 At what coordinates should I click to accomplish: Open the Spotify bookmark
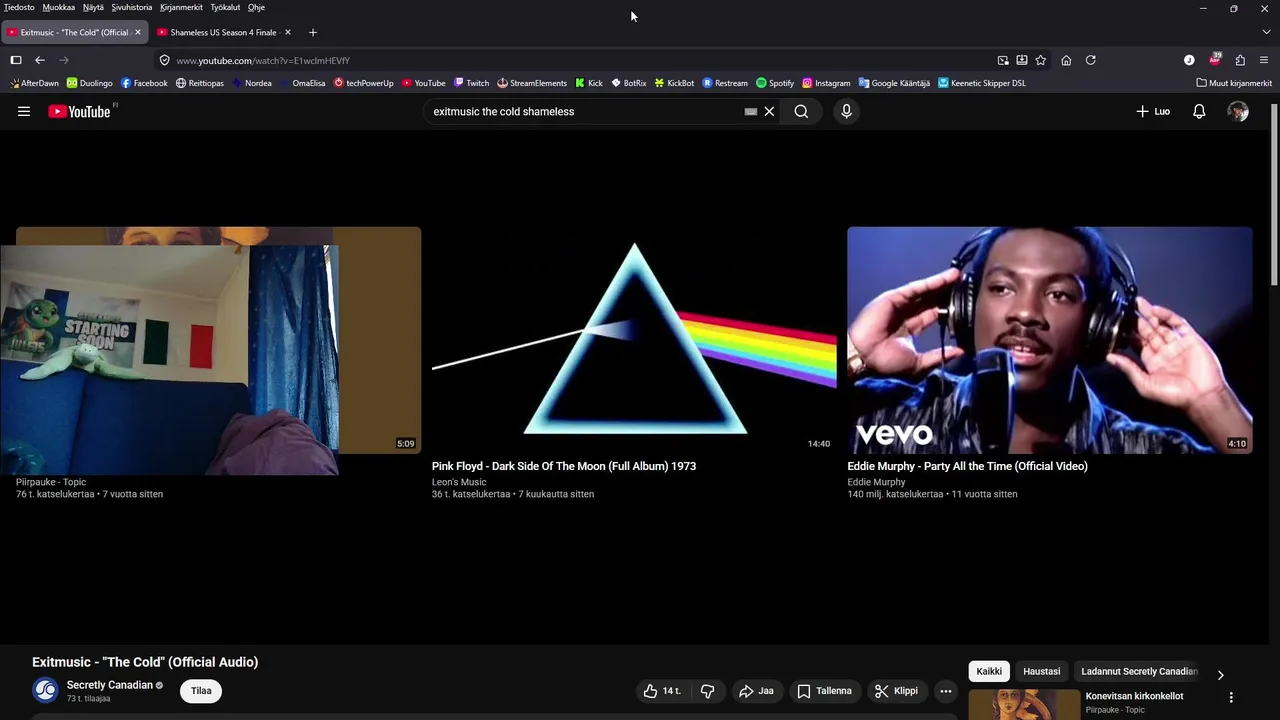(775, 83)
